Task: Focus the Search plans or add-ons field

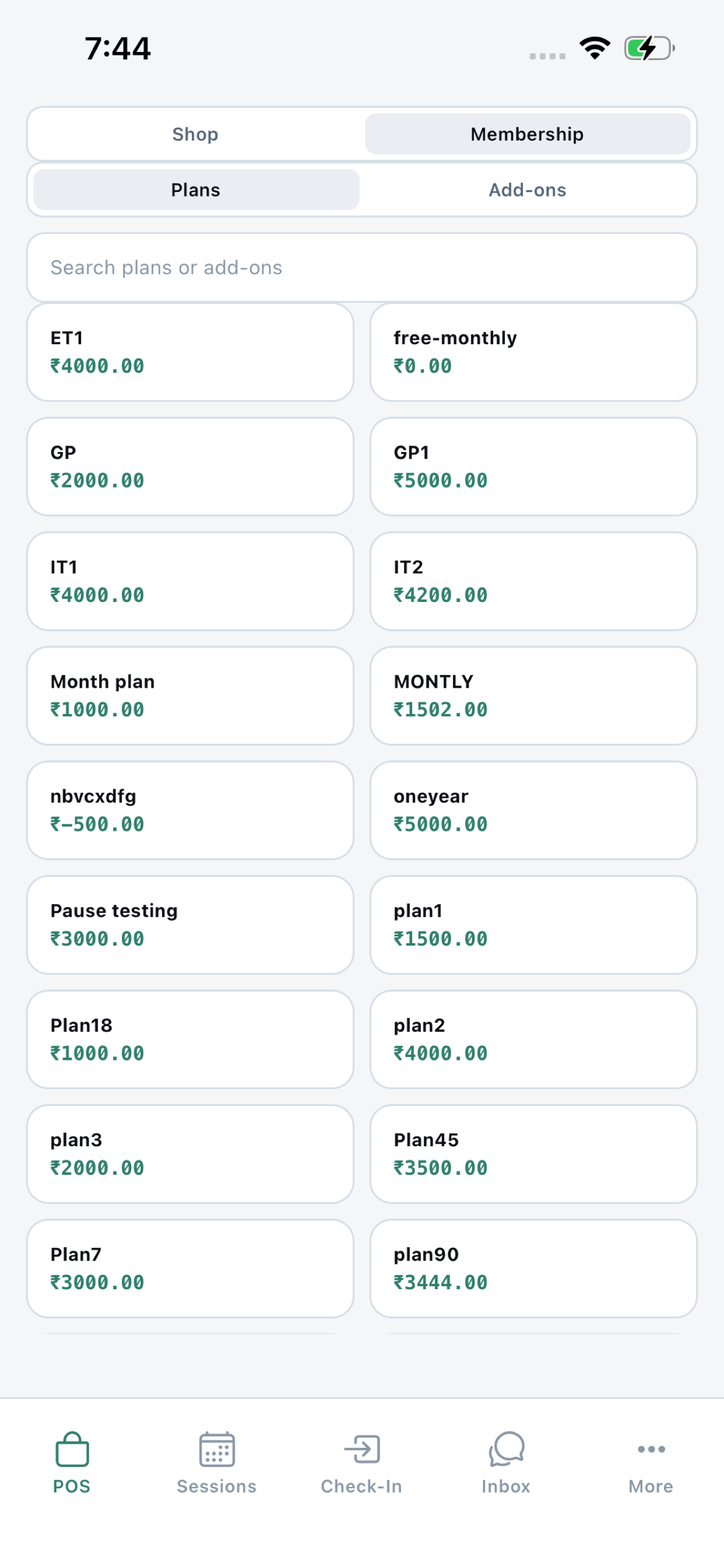Action: [362, 268]
